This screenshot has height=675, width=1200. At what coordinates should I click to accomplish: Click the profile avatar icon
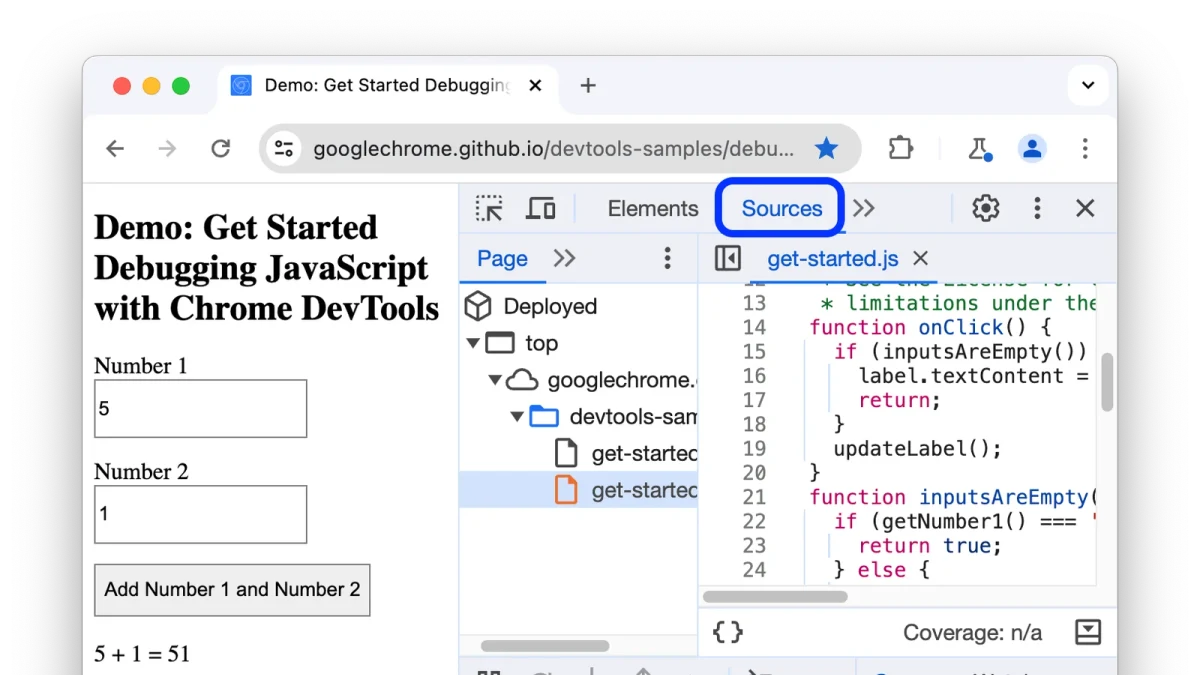[1032, 149]
